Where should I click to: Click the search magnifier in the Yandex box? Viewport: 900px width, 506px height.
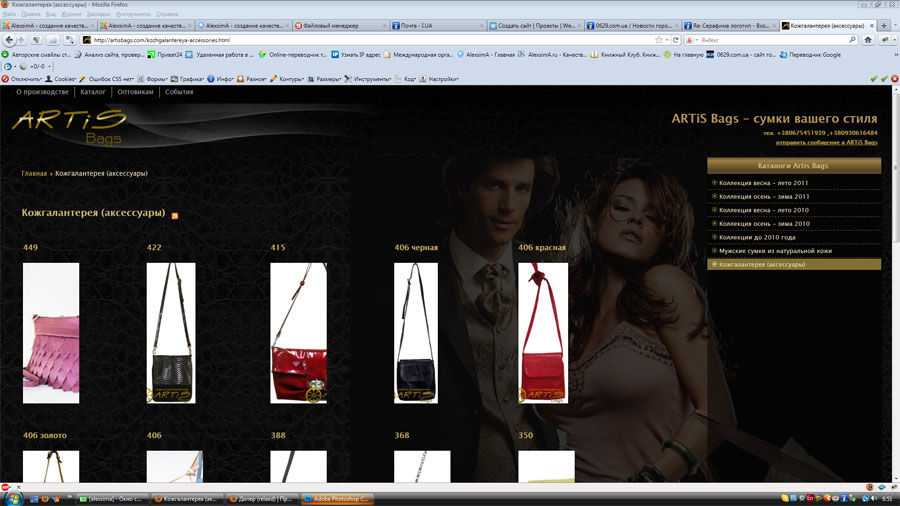click(852, 40)
